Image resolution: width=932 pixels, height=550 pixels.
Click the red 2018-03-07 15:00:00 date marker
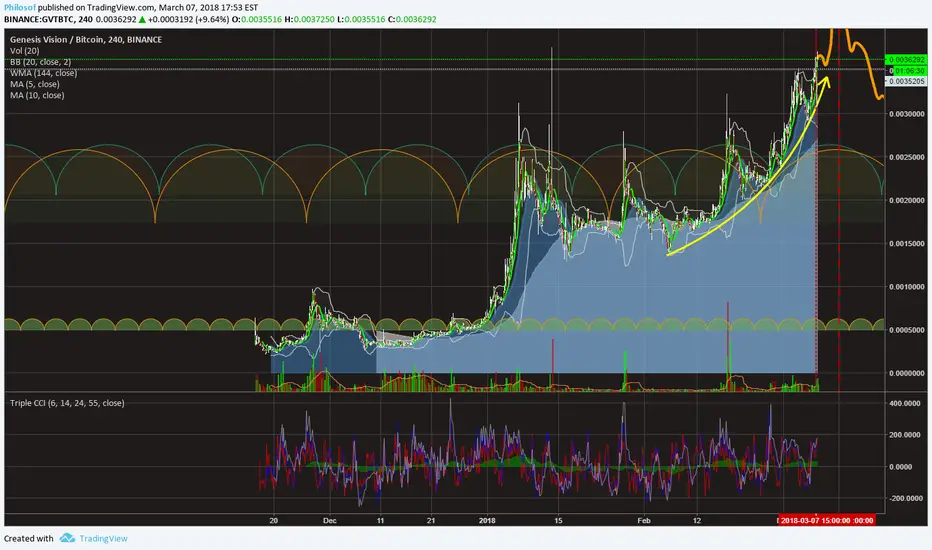coord(827,520)
